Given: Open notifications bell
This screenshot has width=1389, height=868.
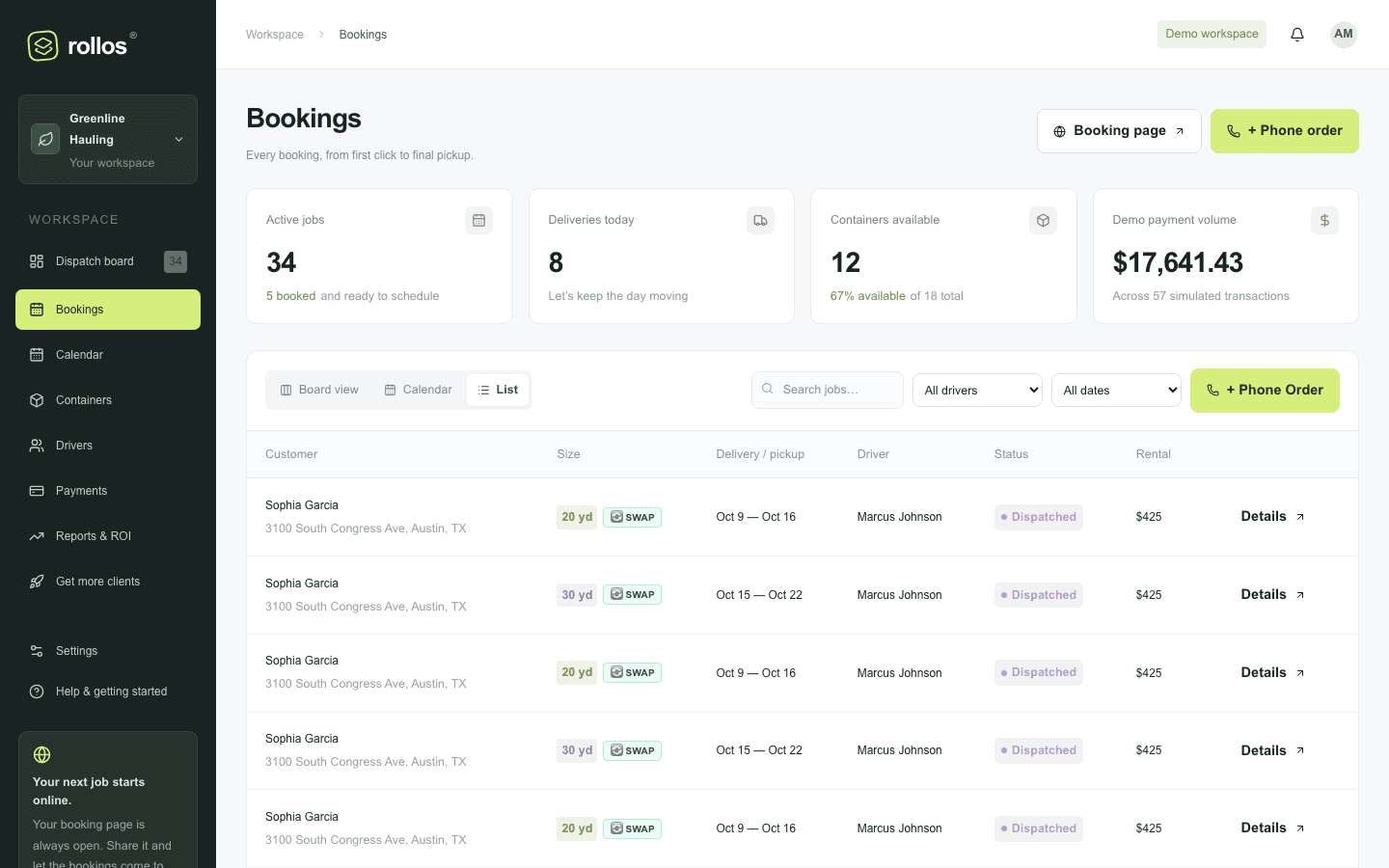Looking at the screenshot, I should (1297, 35).
